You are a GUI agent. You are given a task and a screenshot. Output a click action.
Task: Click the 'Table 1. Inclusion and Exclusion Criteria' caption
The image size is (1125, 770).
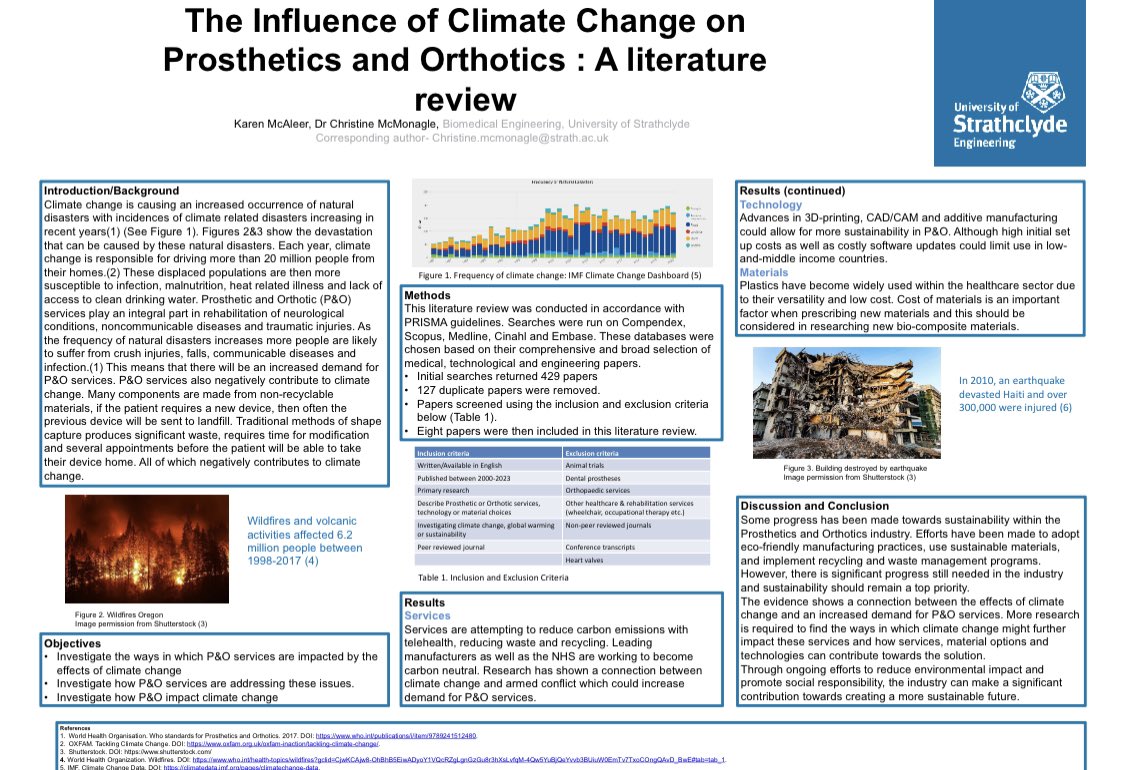(x=493, y=578)
